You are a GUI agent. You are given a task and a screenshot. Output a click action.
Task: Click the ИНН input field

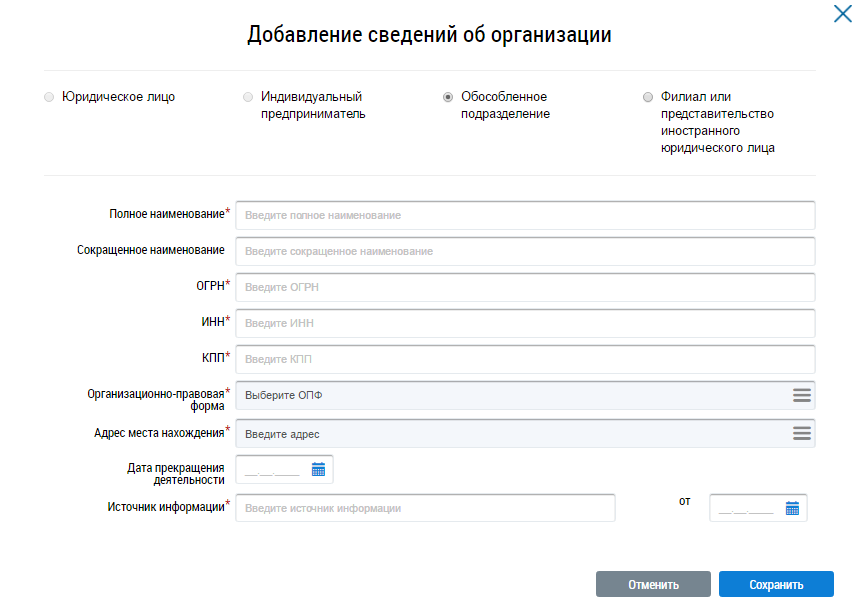(x=525, y=323)
